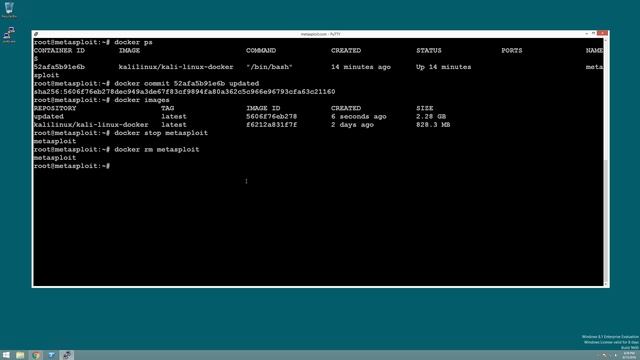Click the taskbar clock and date
The image size is (640, 360).
[x=629, y=355]
